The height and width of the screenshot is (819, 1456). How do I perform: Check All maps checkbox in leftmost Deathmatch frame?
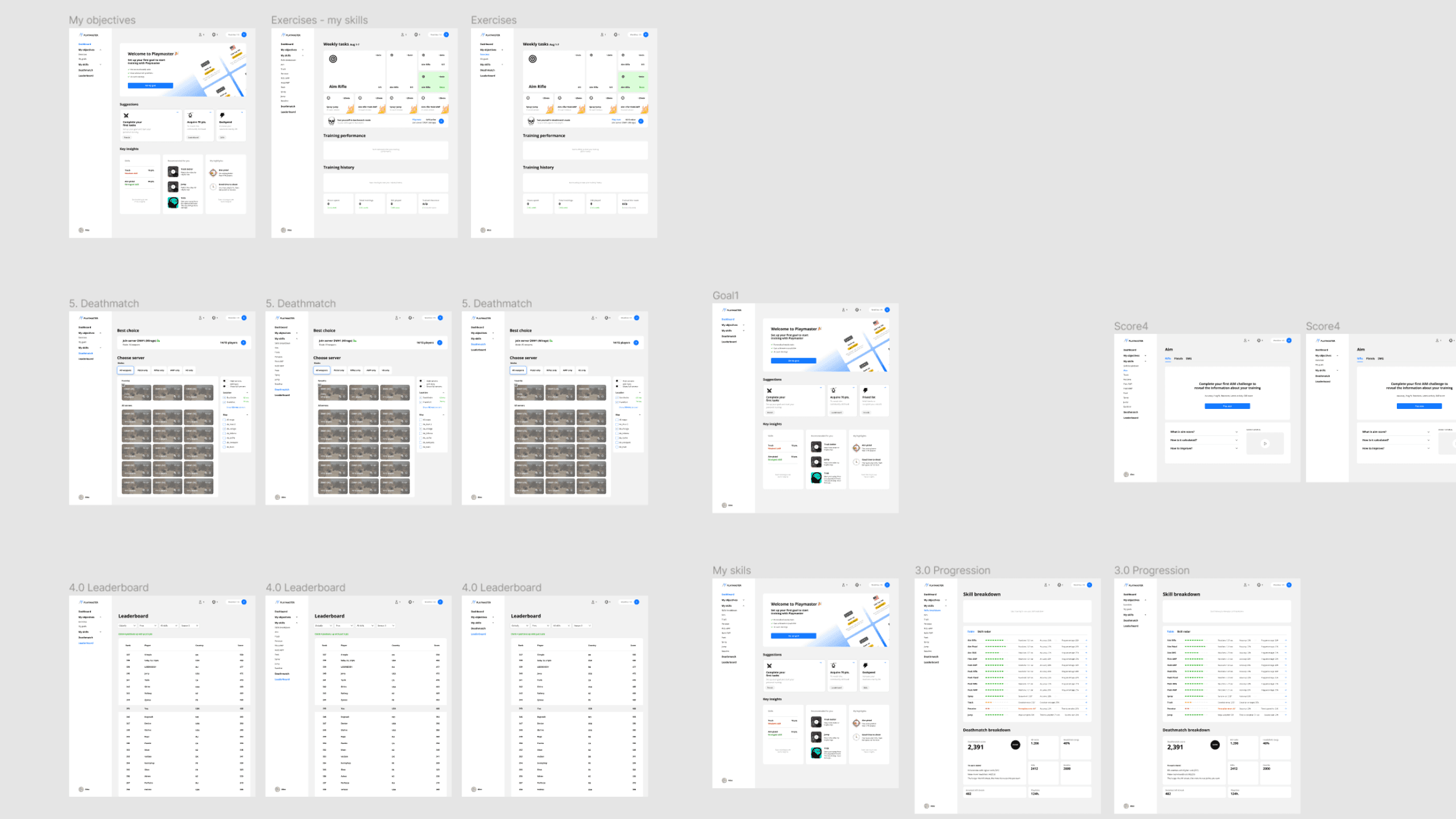(x=225, y=420)
